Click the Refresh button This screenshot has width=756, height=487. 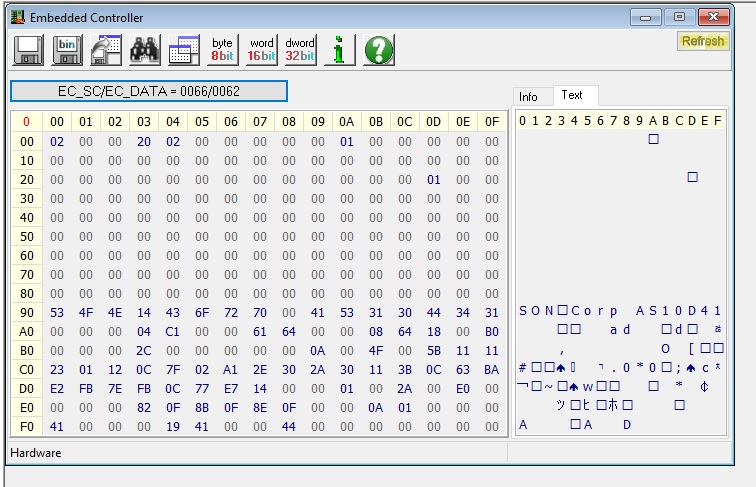click(703, 41)
